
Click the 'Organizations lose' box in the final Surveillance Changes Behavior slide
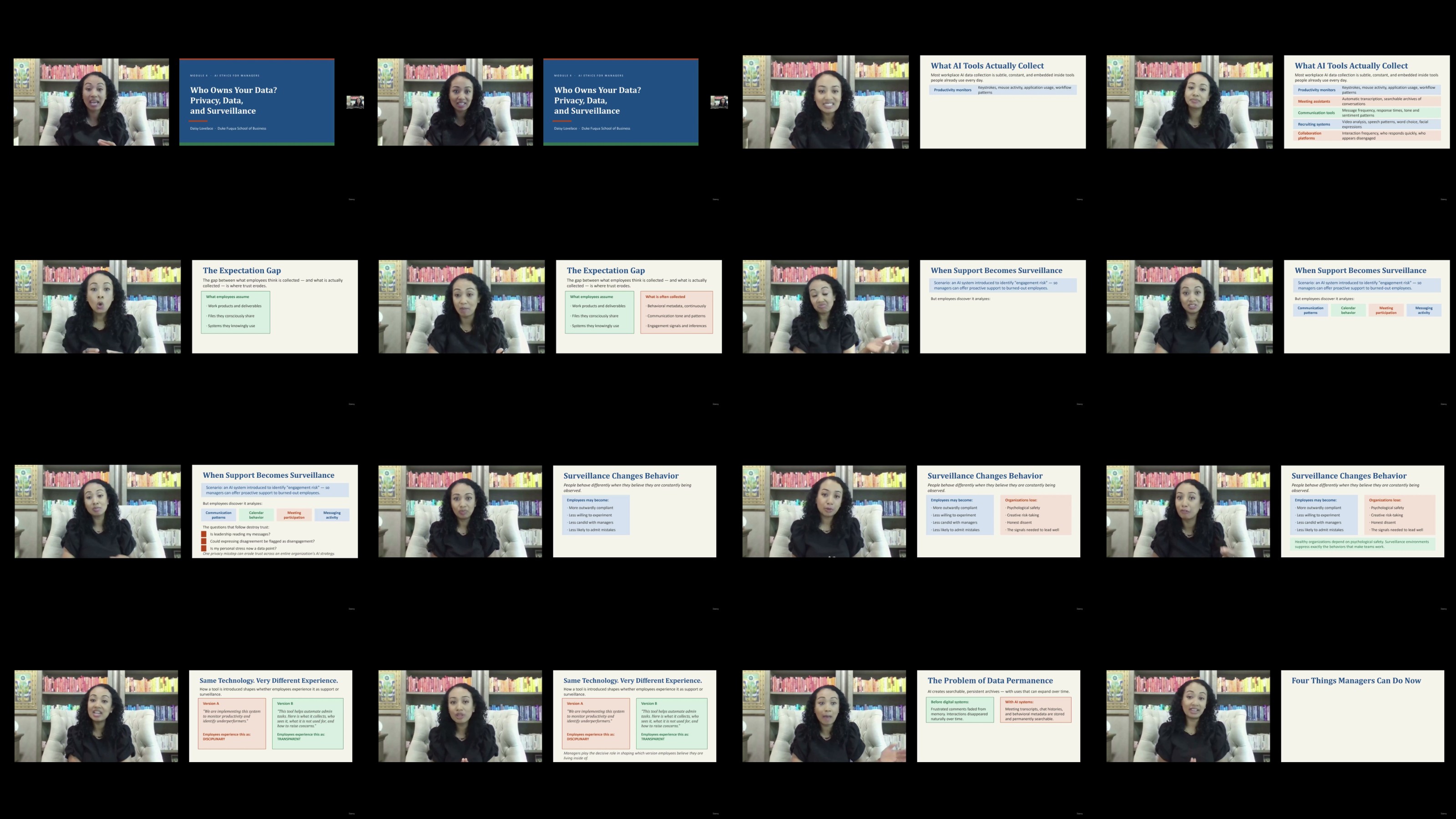(1400, 515)
